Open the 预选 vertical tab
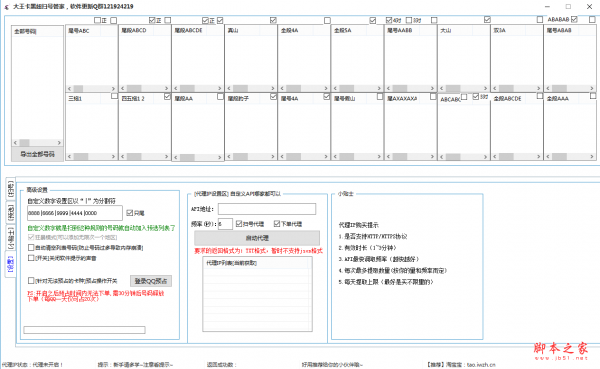The height and width of the screenshot is (369, 600). coord(11,213)
